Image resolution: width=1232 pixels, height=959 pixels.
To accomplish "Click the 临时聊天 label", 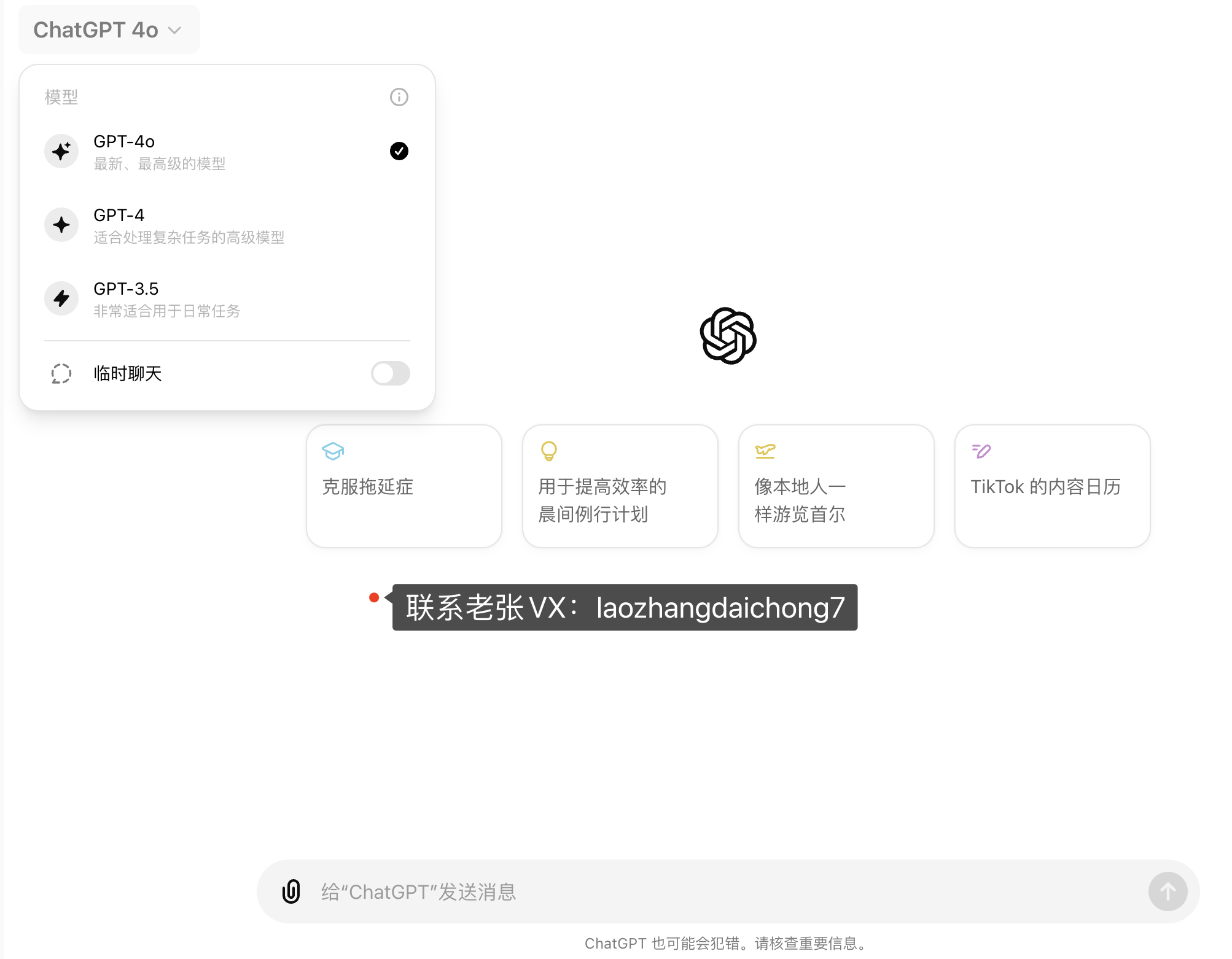I will [x=128, y=373].
